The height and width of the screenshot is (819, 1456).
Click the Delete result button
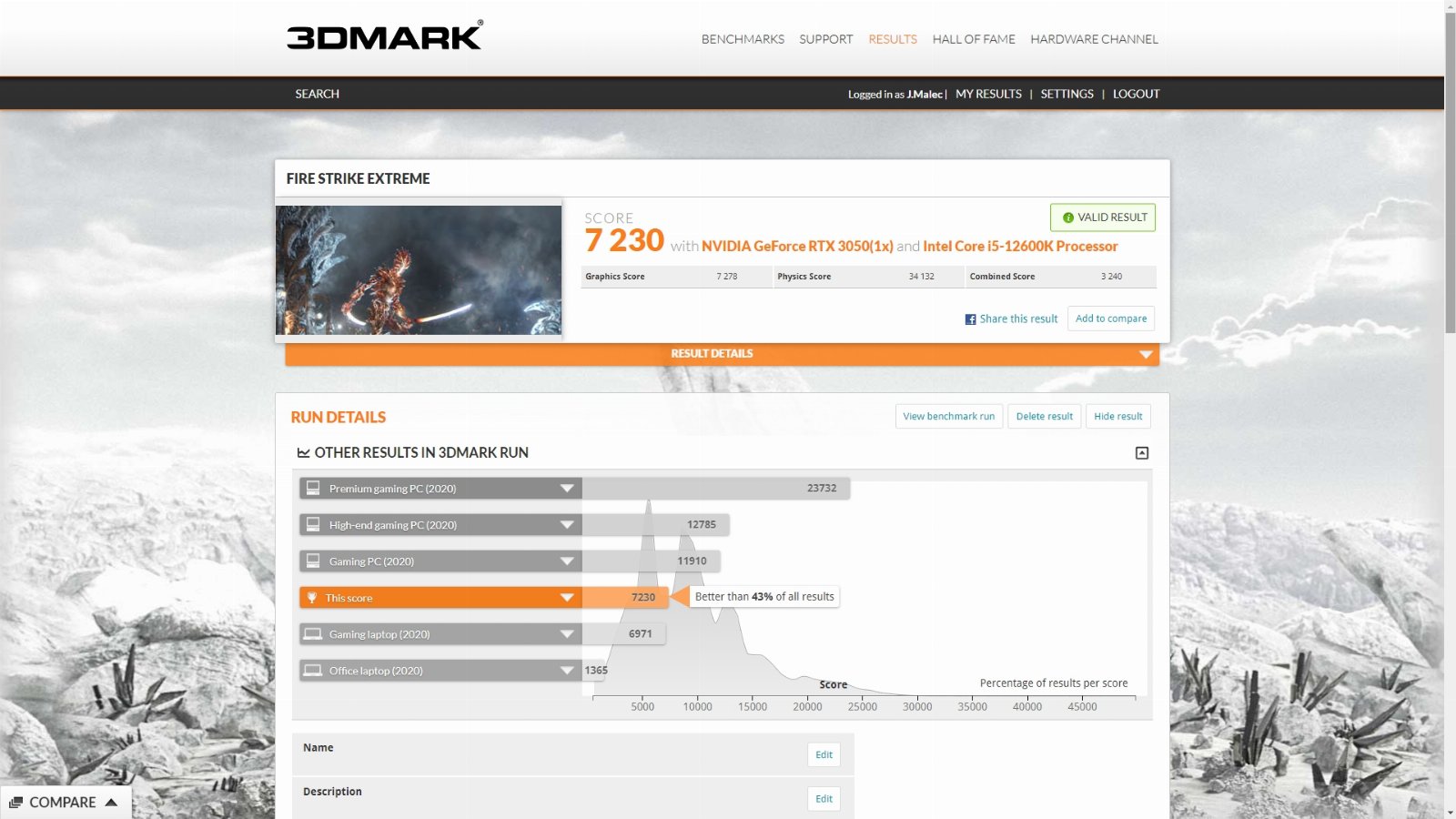pyautogui.click(x=1045, y=416)
